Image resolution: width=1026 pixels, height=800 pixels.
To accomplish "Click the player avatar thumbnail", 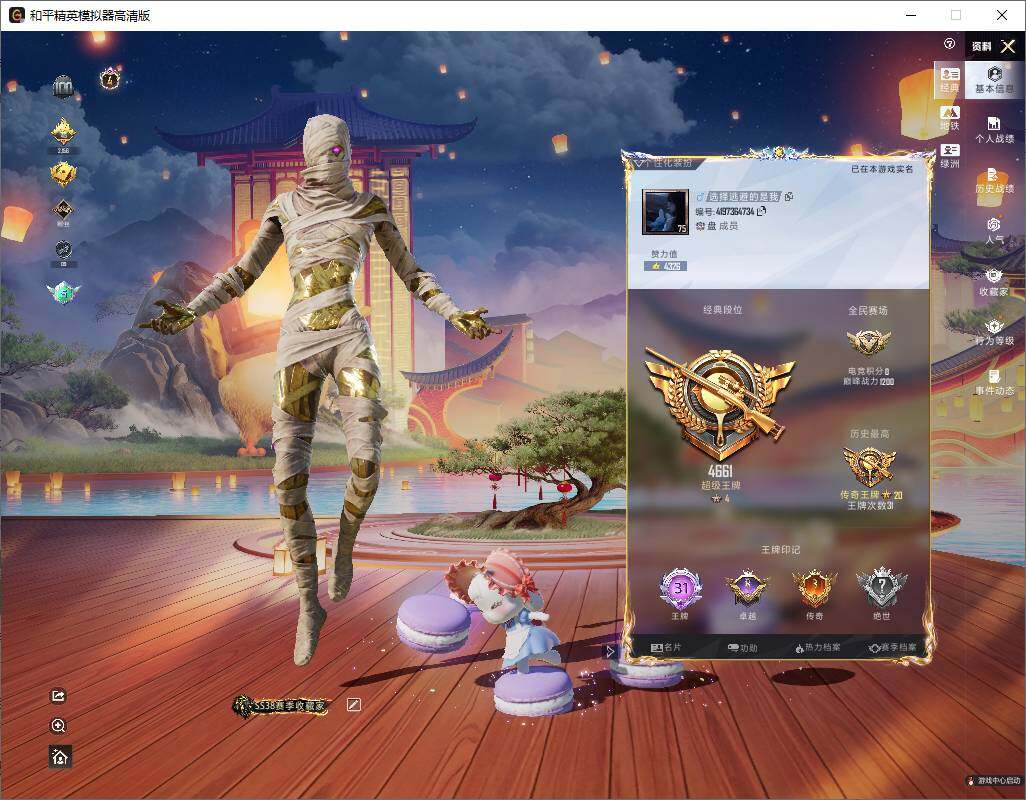I will coord(665,212).
